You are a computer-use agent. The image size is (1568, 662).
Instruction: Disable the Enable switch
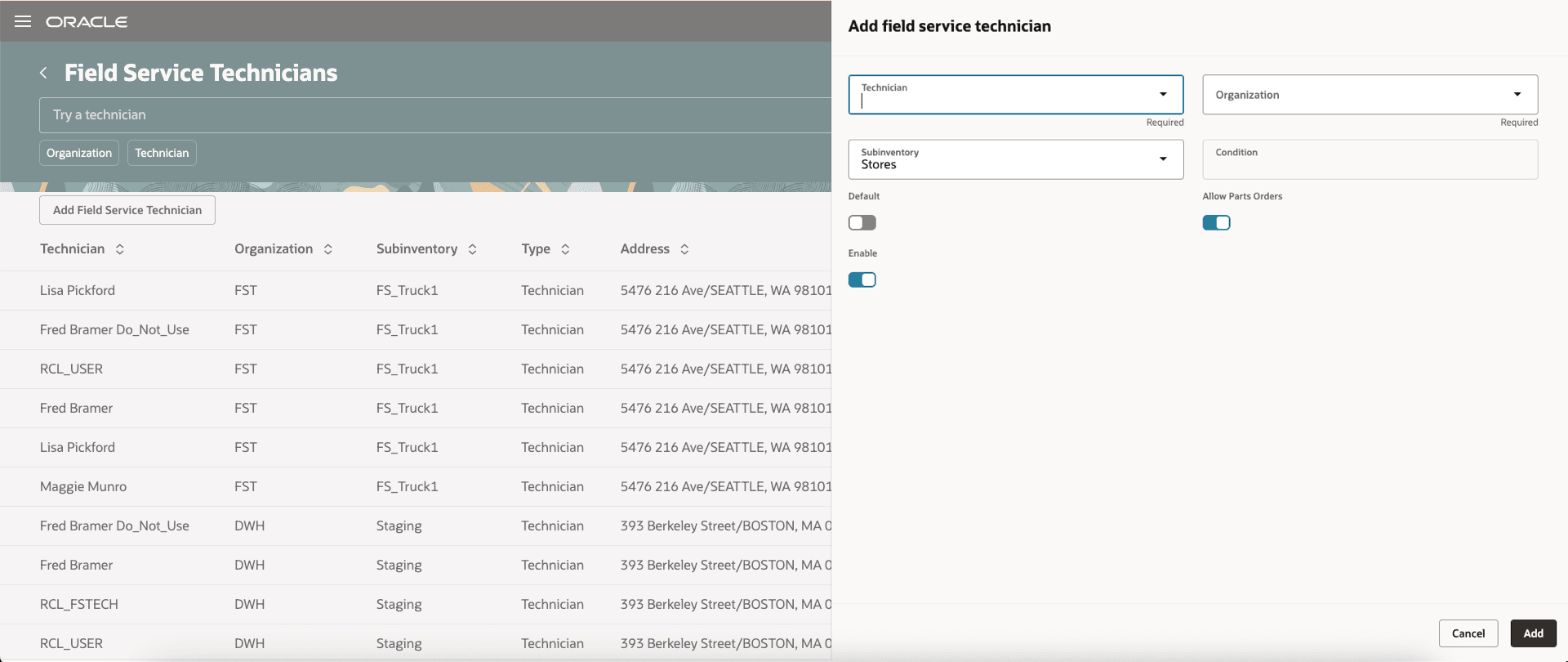pos(862,280)
